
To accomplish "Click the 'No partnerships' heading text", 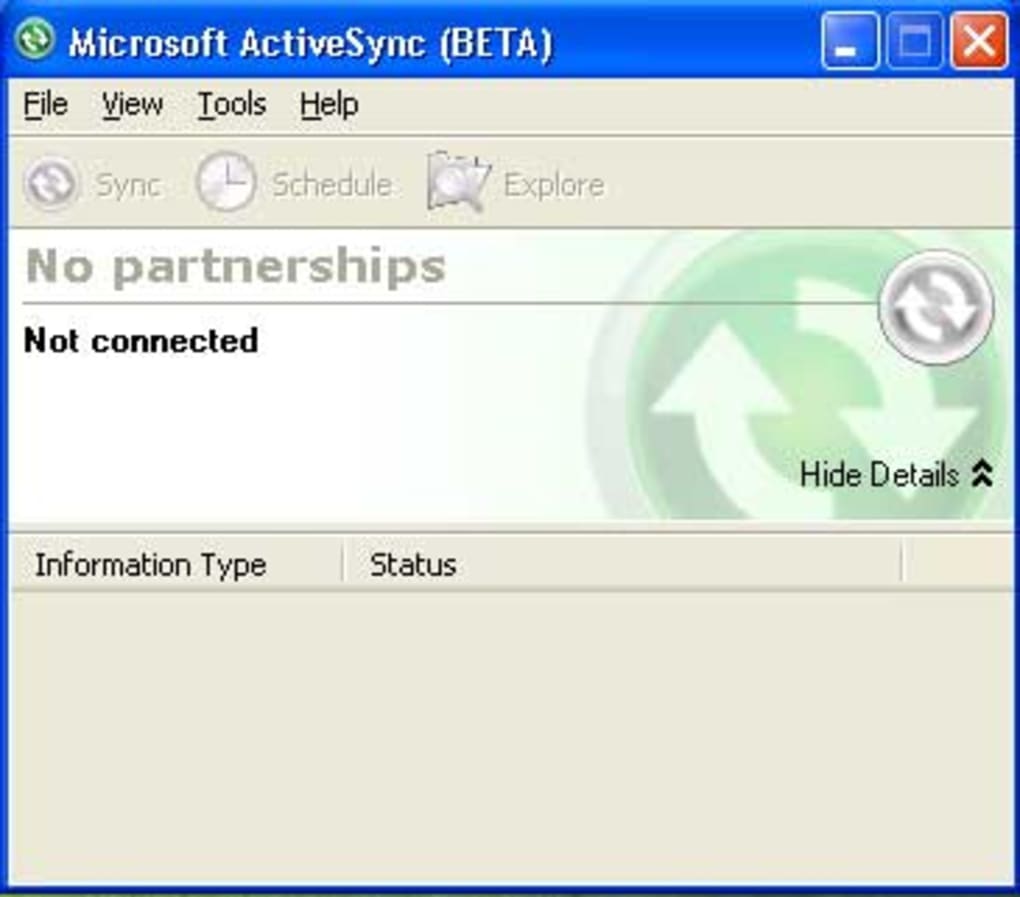I will [235, 267].
